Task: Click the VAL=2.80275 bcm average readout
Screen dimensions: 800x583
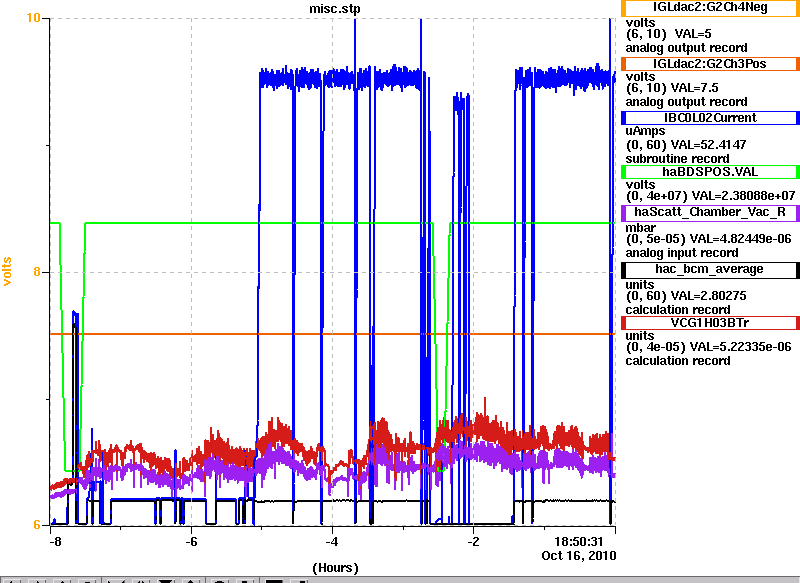Action: coord(709,296)
